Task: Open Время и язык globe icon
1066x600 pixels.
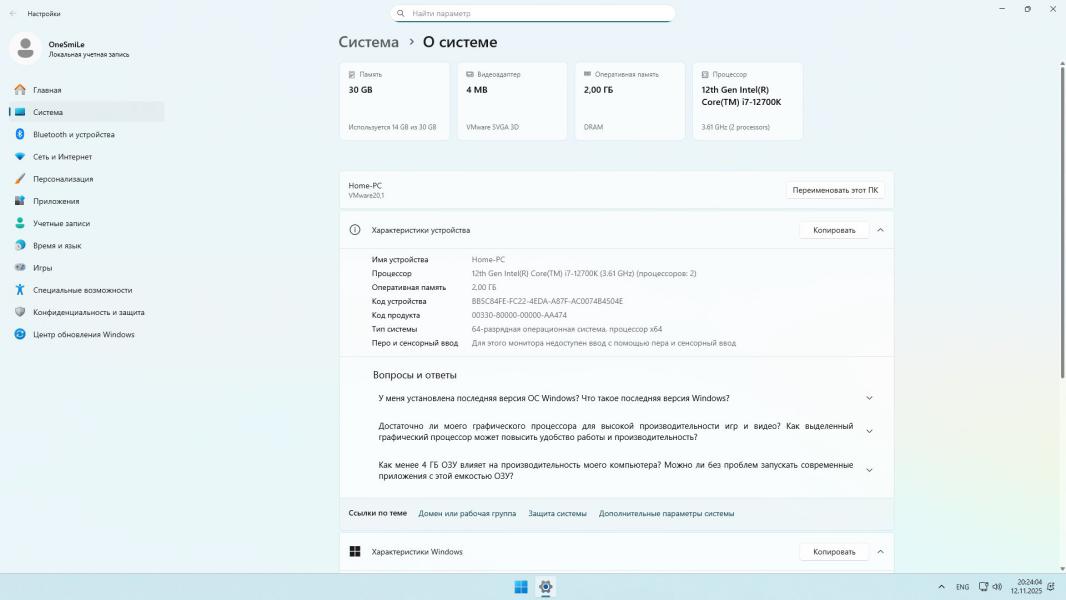Action: (20, 245)
